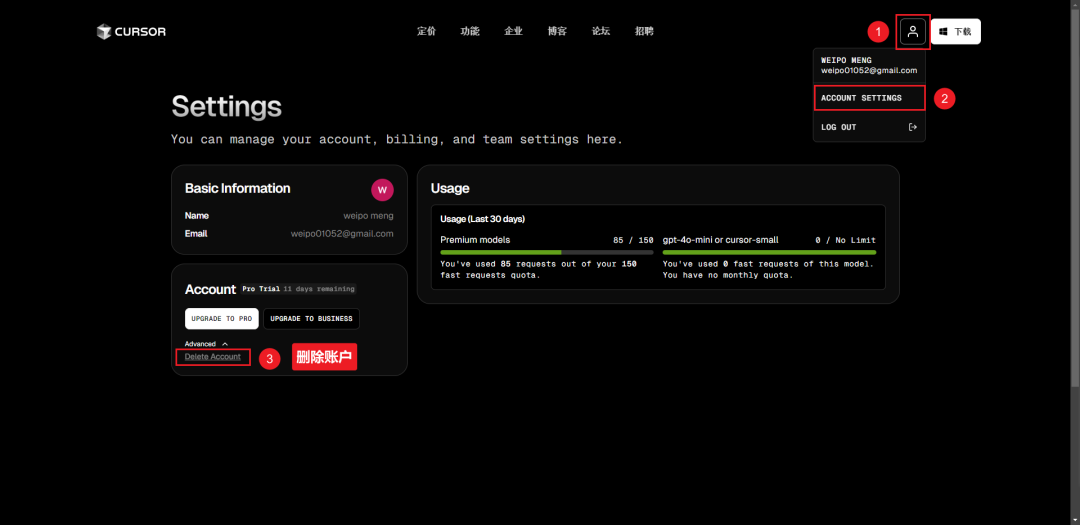Click the pink W avatar
Viewport: 1080px width, 525px height.
point(381,189)
